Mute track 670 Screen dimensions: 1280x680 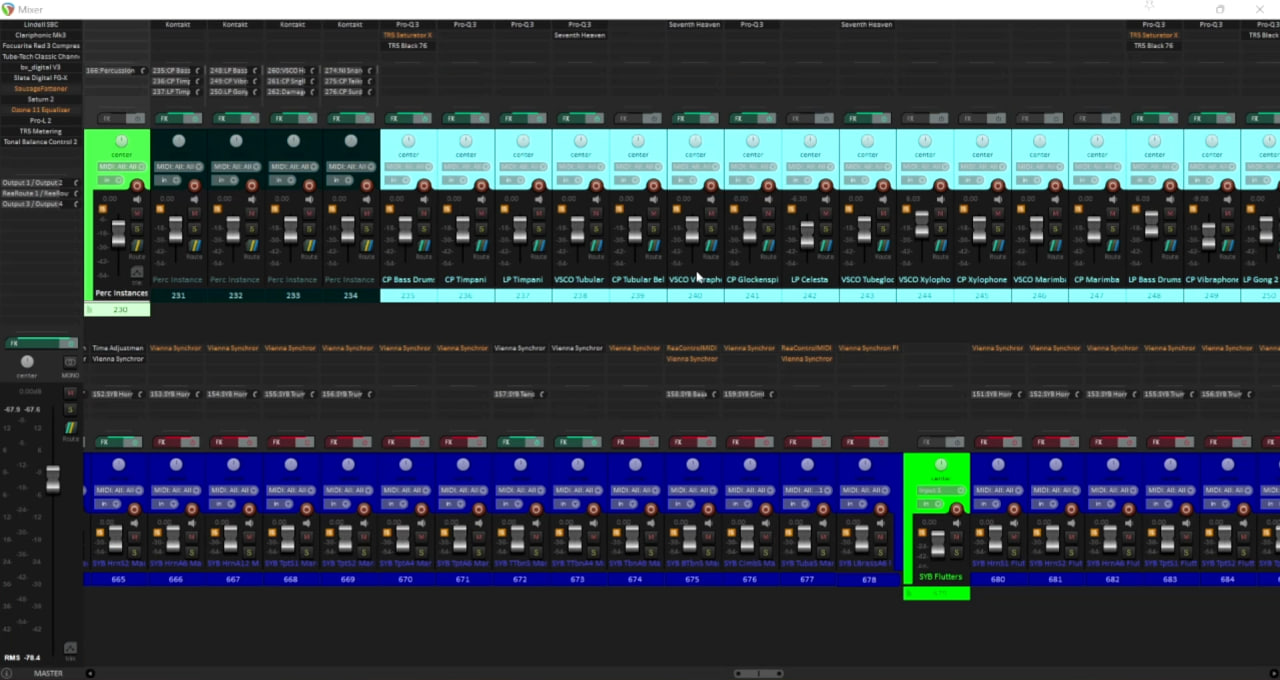pyautogui.click(x=422, y=537)
